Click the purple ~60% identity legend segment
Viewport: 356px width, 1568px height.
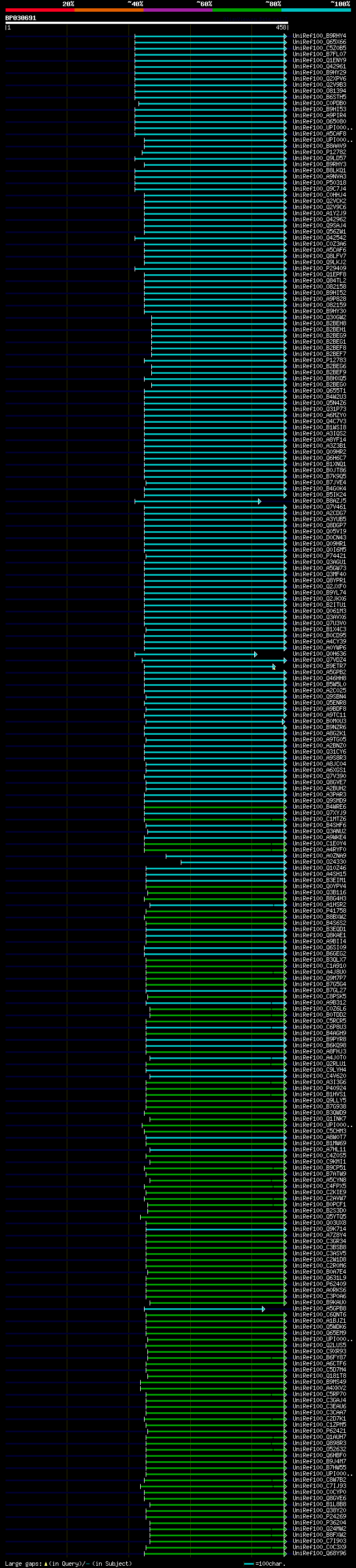tap(179, 10)
